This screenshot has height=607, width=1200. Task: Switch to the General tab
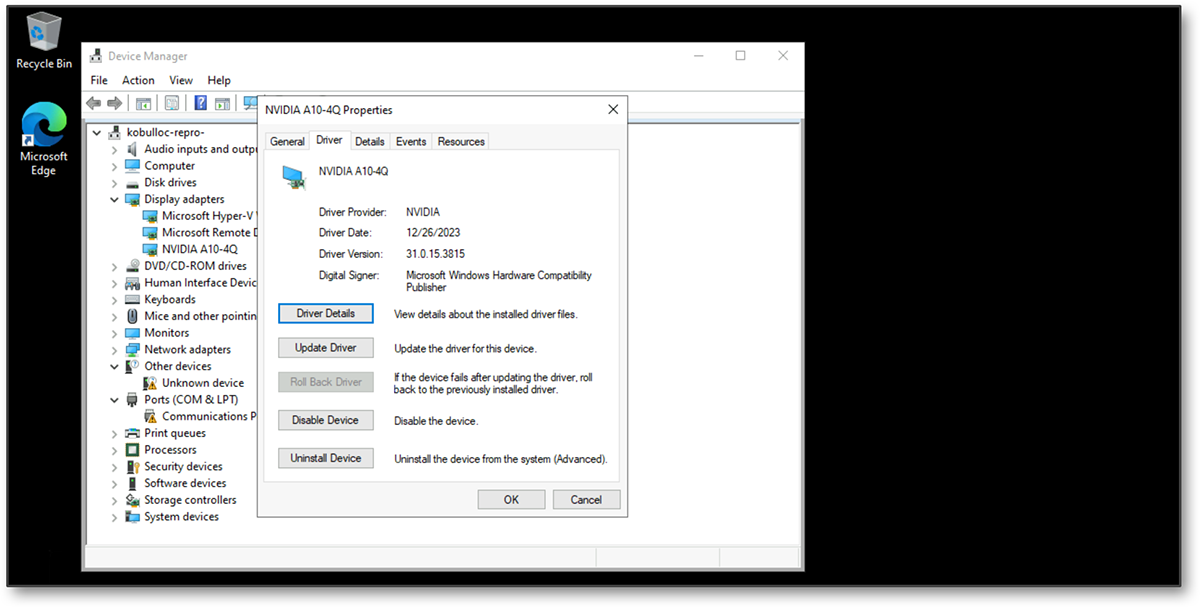pos(287,142)
